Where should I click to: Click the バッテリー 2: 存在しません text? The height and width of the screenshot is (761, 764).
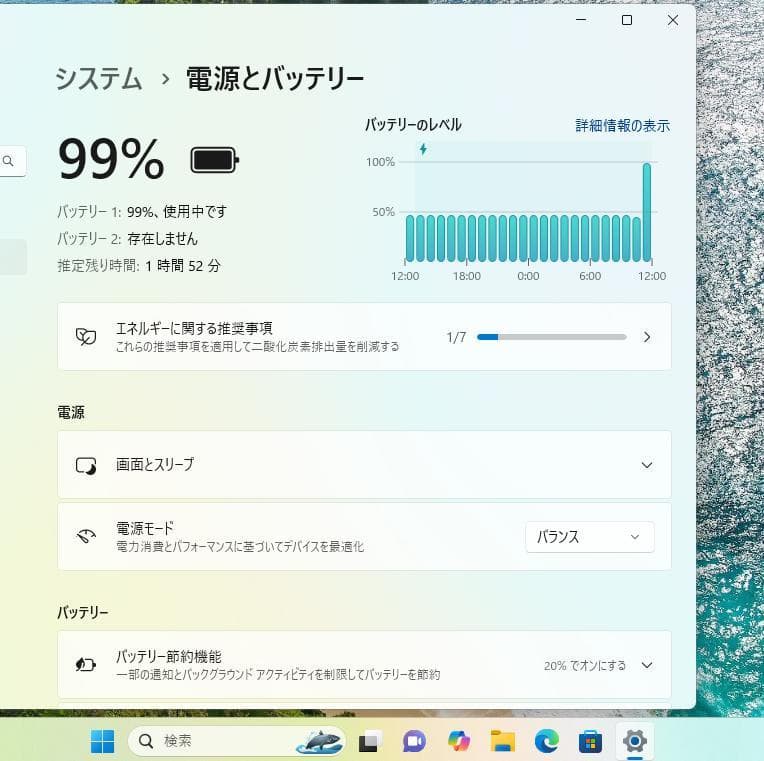[127, 239]
